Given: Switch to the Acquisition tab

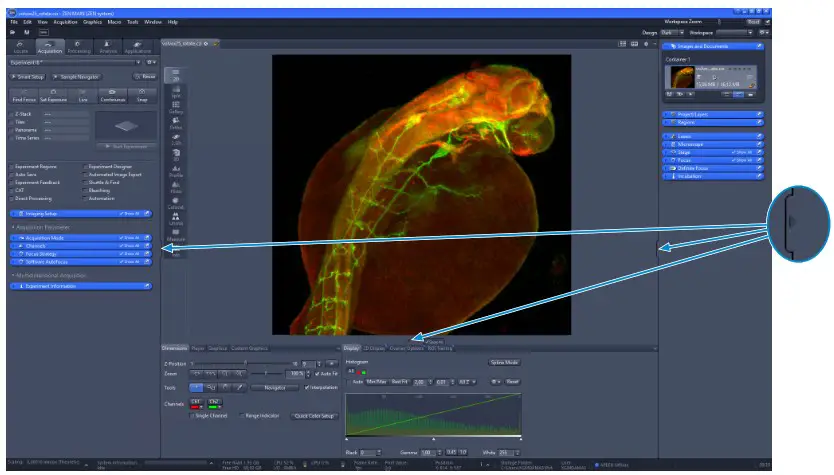Looking at the screenshot, I should tap(49, 47).
